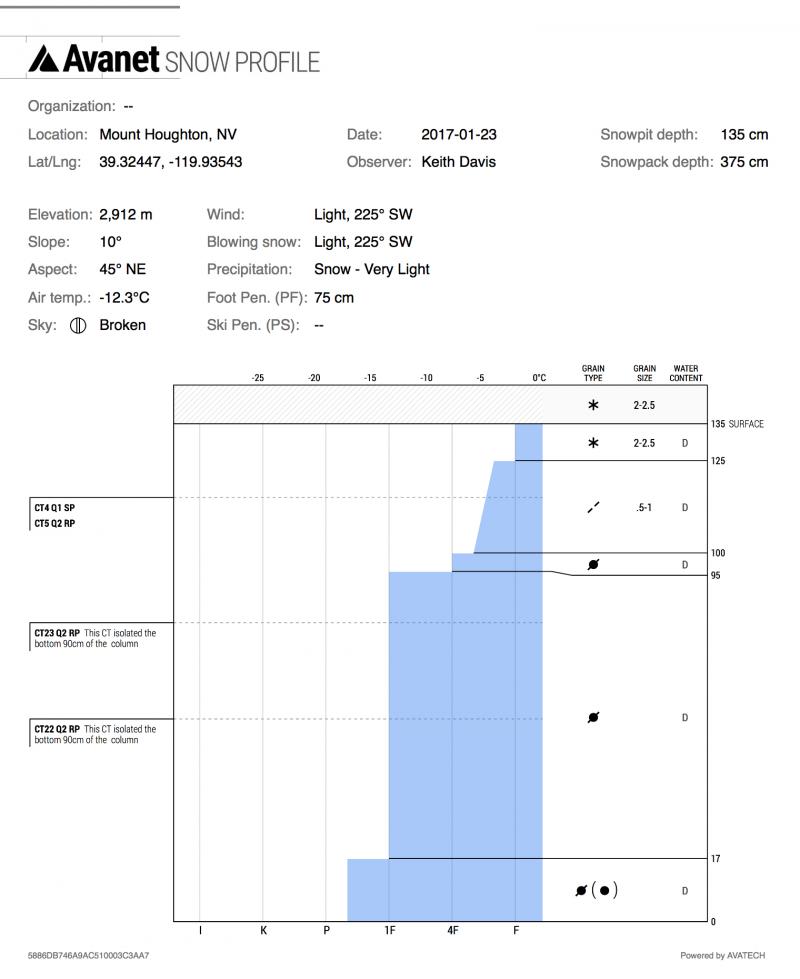Viewport: 800px width, 979px height.
Task: Click the 135 SURFACE depth marker
Action: [x=738, y=424]
